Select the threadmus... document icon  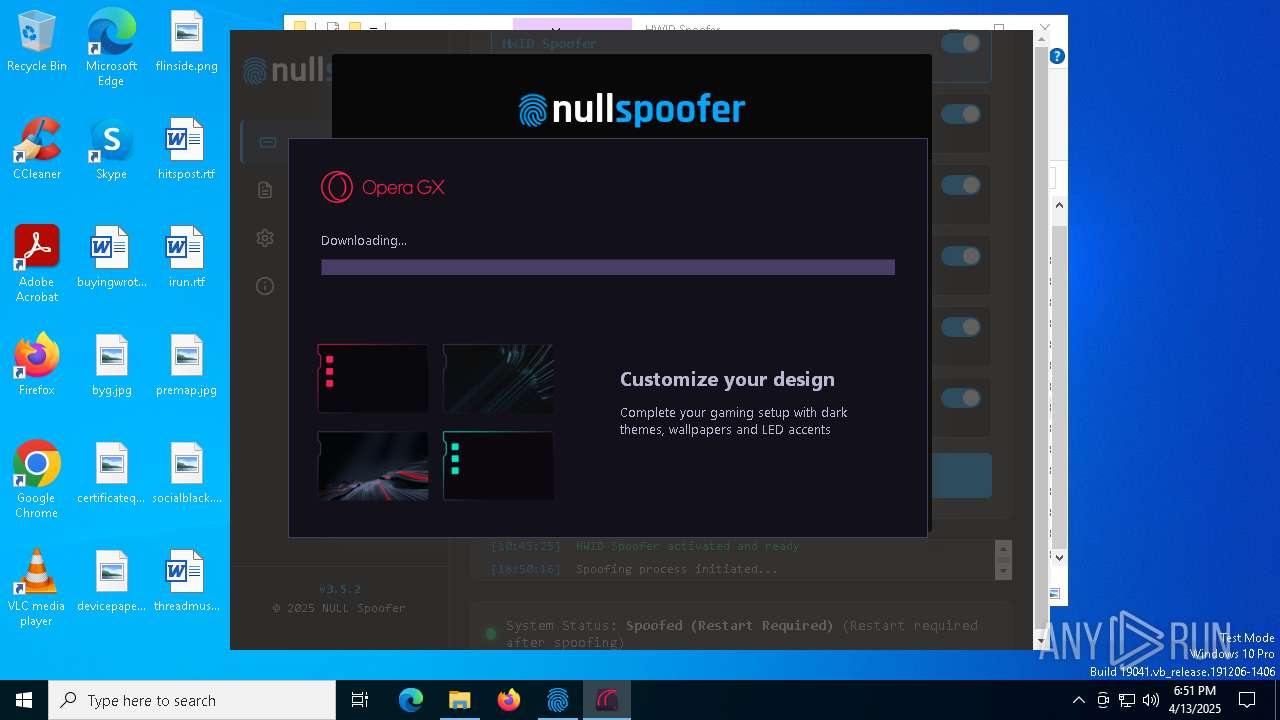[187, 582]
